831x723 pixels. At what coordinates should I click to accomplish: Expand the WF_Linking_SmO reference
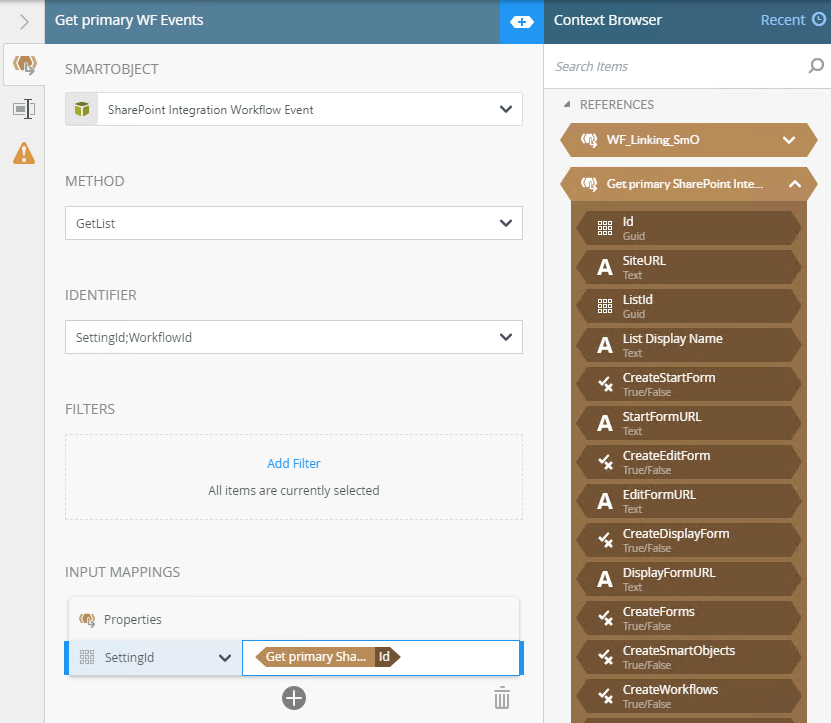pyautogui.click(x=789, y=141)
